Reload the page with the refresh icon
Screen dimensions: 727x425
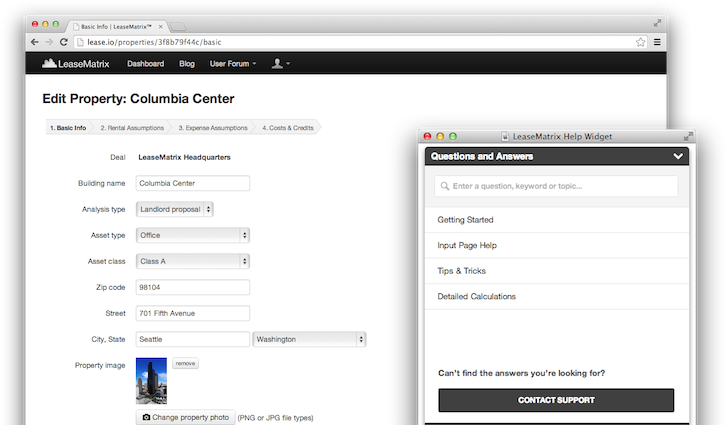64,42
